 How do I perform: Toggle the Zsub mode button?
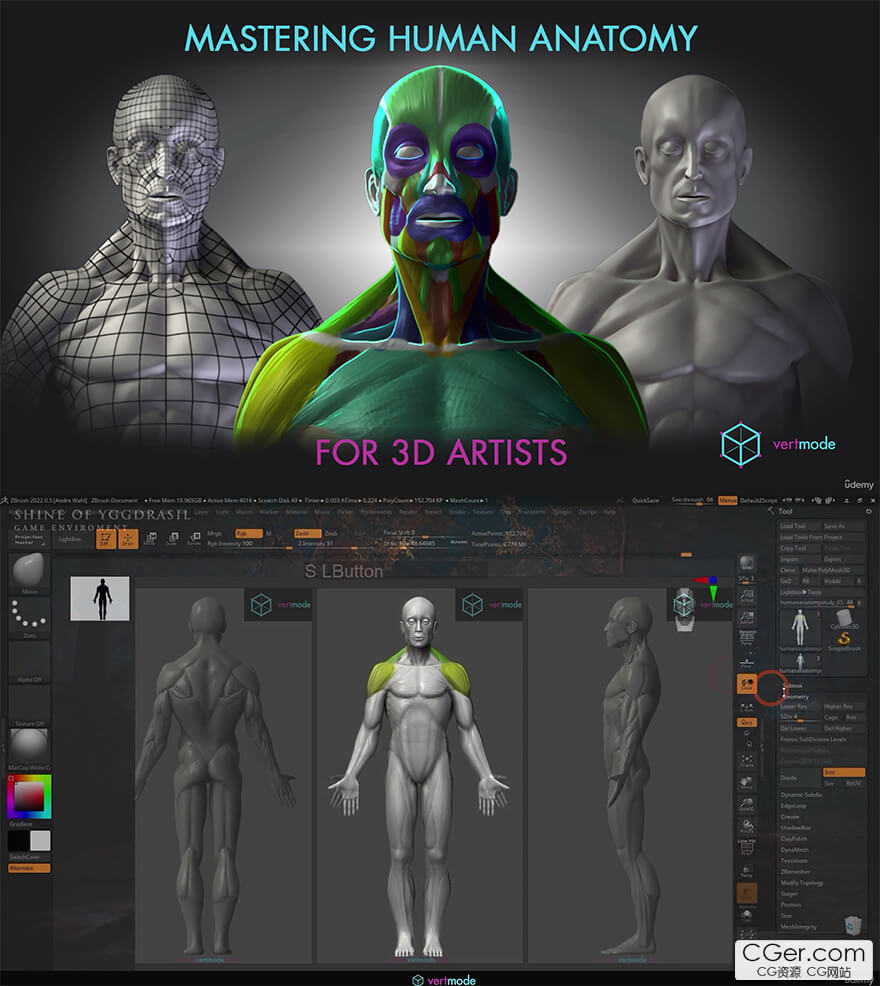pos(331,533)
